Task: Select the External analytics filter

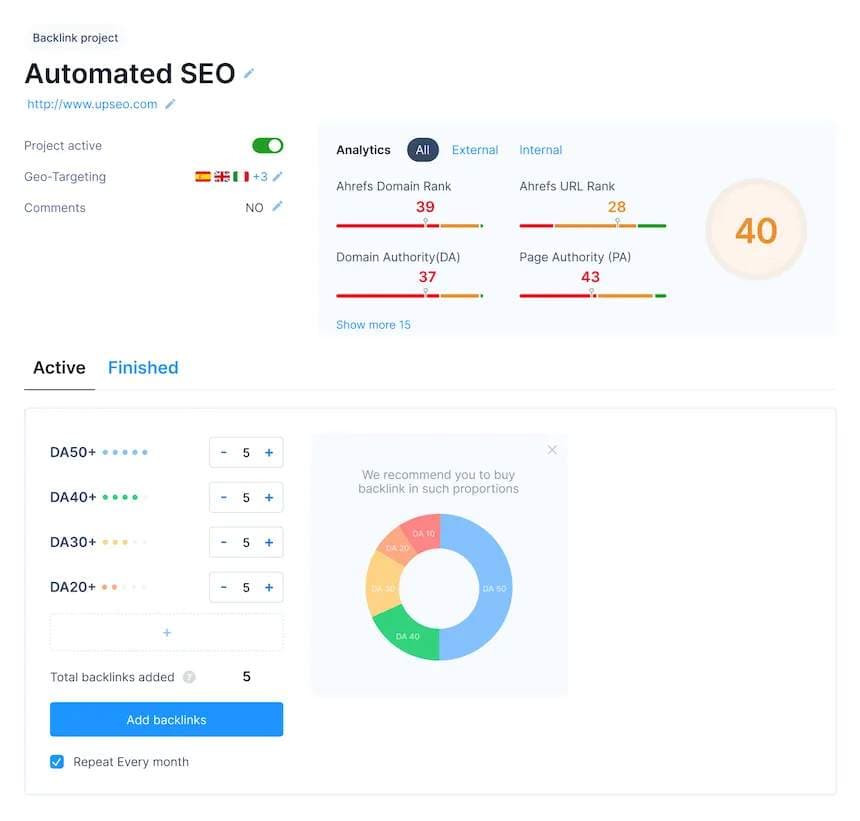Action: point(475,150)
